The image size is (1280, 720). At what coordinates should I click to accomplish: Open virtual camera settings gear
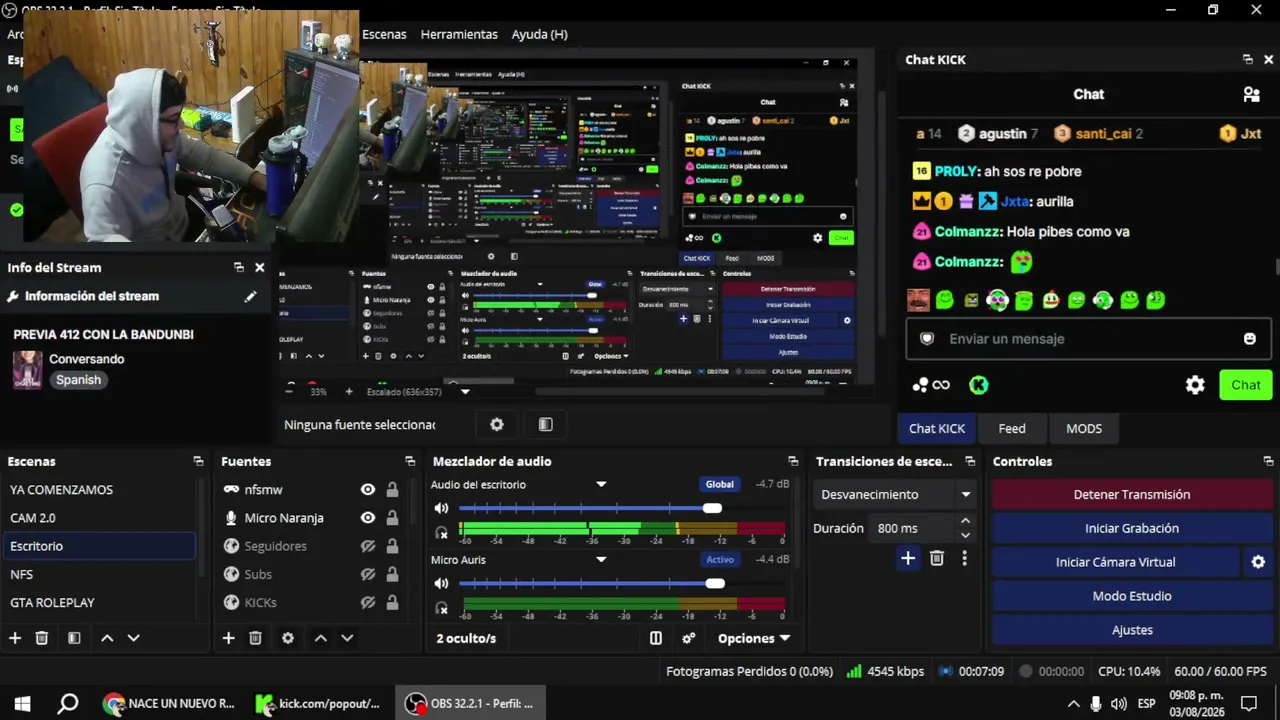click(x=1258, y=562)
